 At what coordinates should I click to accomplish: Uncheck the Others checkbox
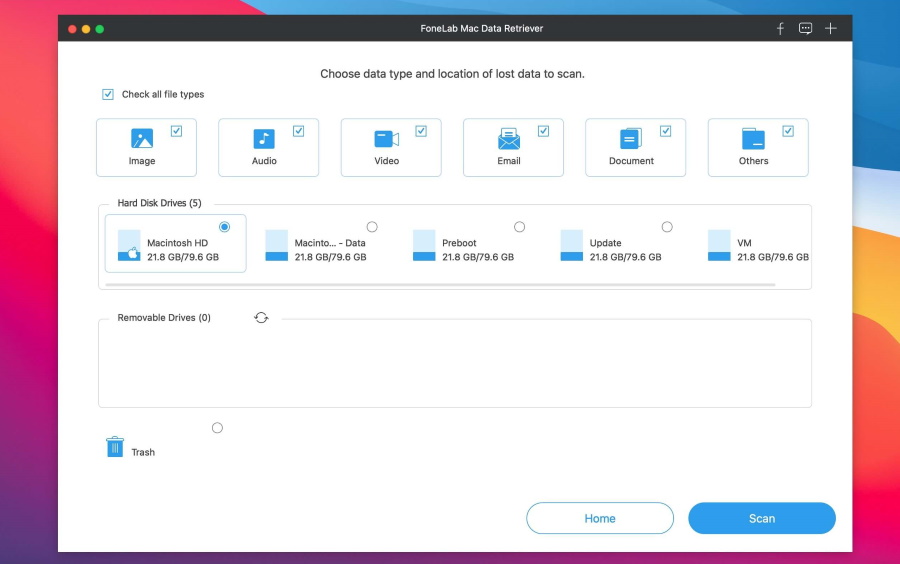(x=788, y=131)
